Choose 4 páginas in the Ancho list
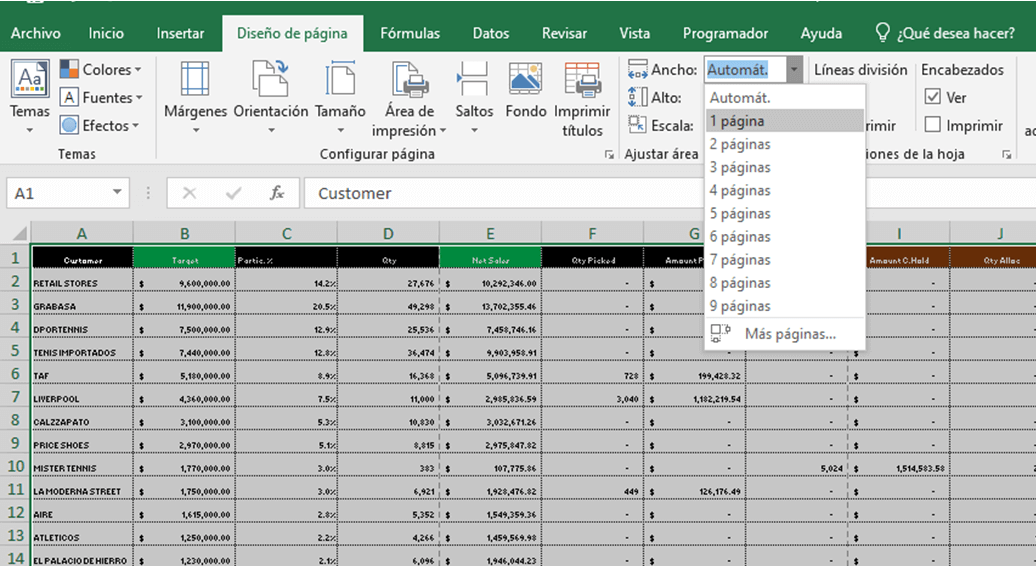Image resolution: width=1036 pixels, height=566 pixels. [784, 190]
